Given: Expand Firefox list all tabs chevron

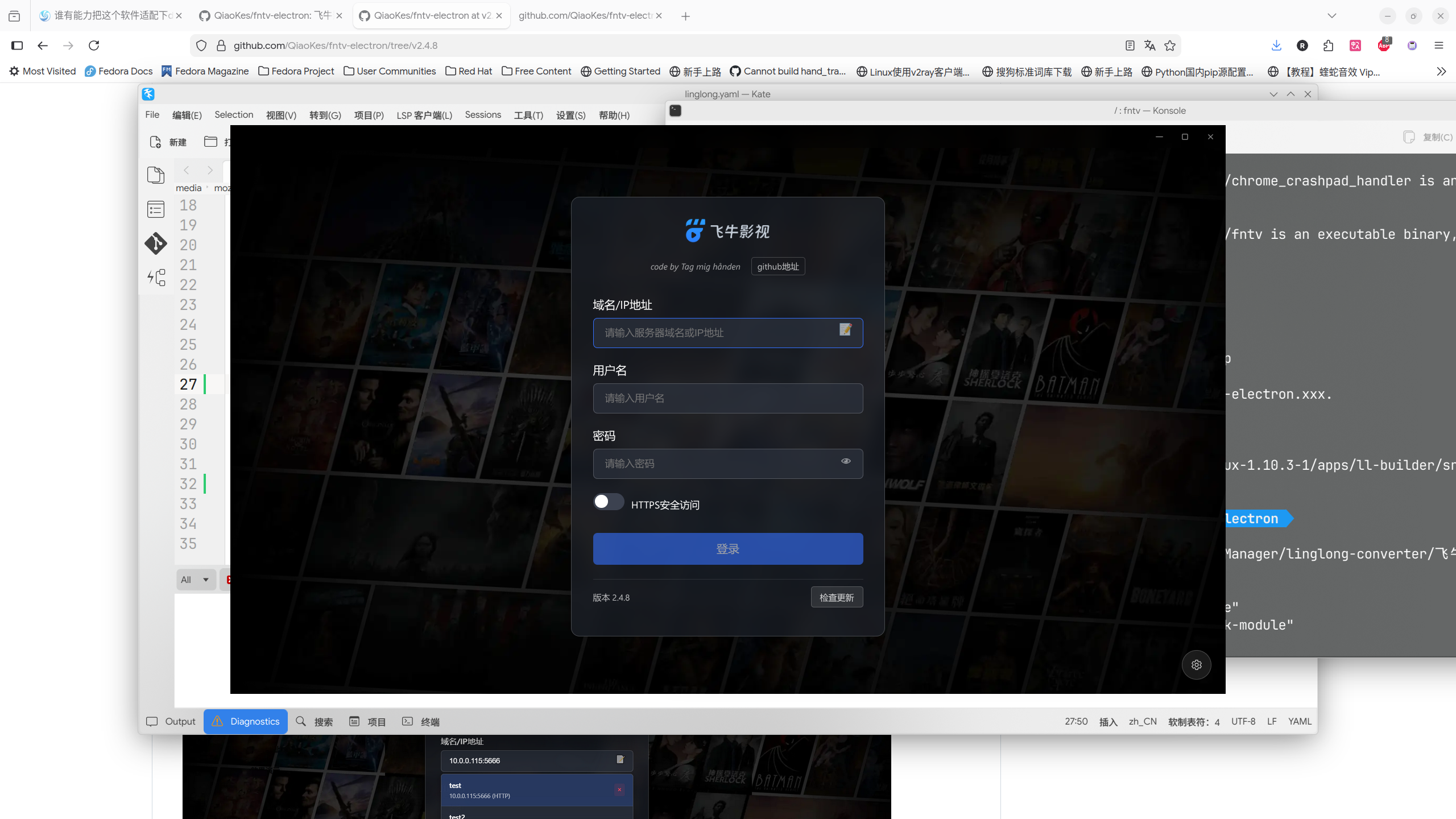Looking at the screenshot, I should pyautogui.click(x=1332, y=16).
